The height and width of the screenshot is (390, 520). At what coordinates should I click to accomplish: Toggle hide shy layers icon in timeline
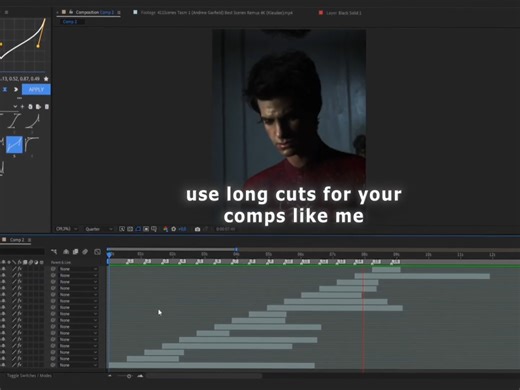coord(66,252)
